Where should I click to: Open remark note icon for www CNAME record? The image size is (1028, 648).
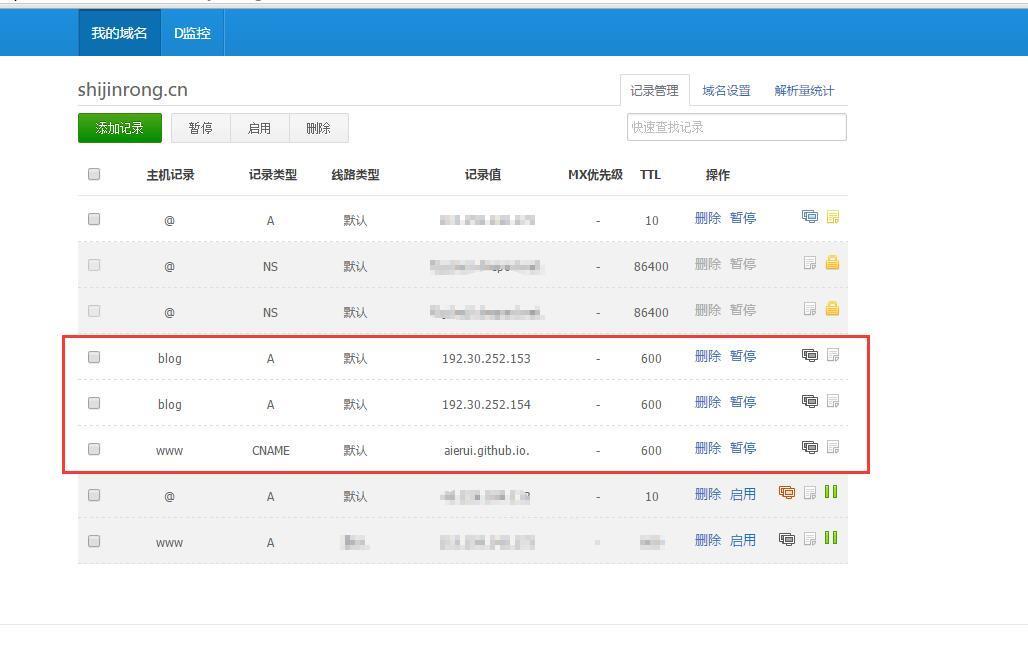point(833,447)
